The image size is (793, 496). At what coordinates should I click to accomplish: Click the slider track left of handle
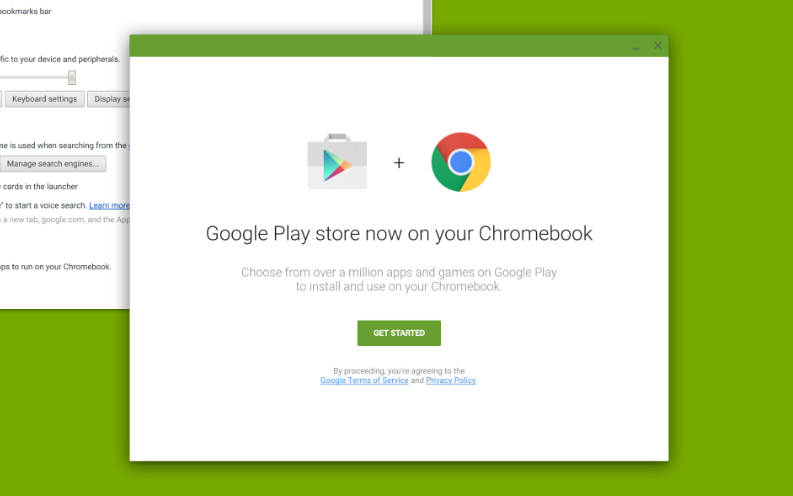tap(34, 77)
